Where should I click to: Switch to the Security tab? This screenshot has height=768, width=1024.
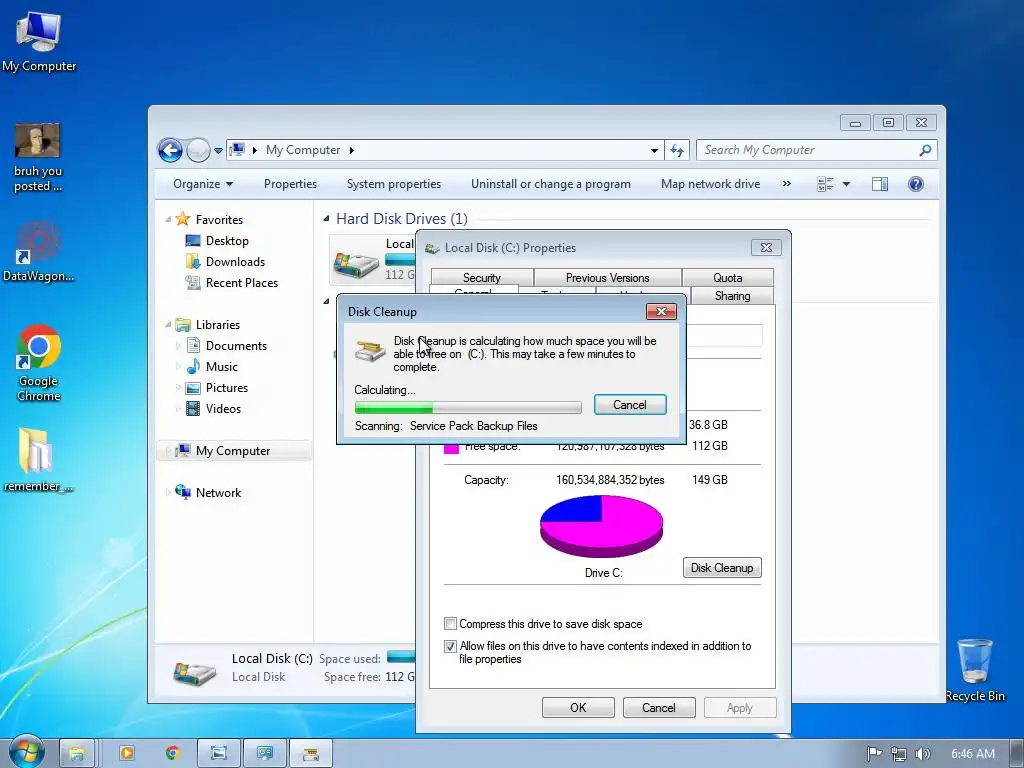point(482,278)
